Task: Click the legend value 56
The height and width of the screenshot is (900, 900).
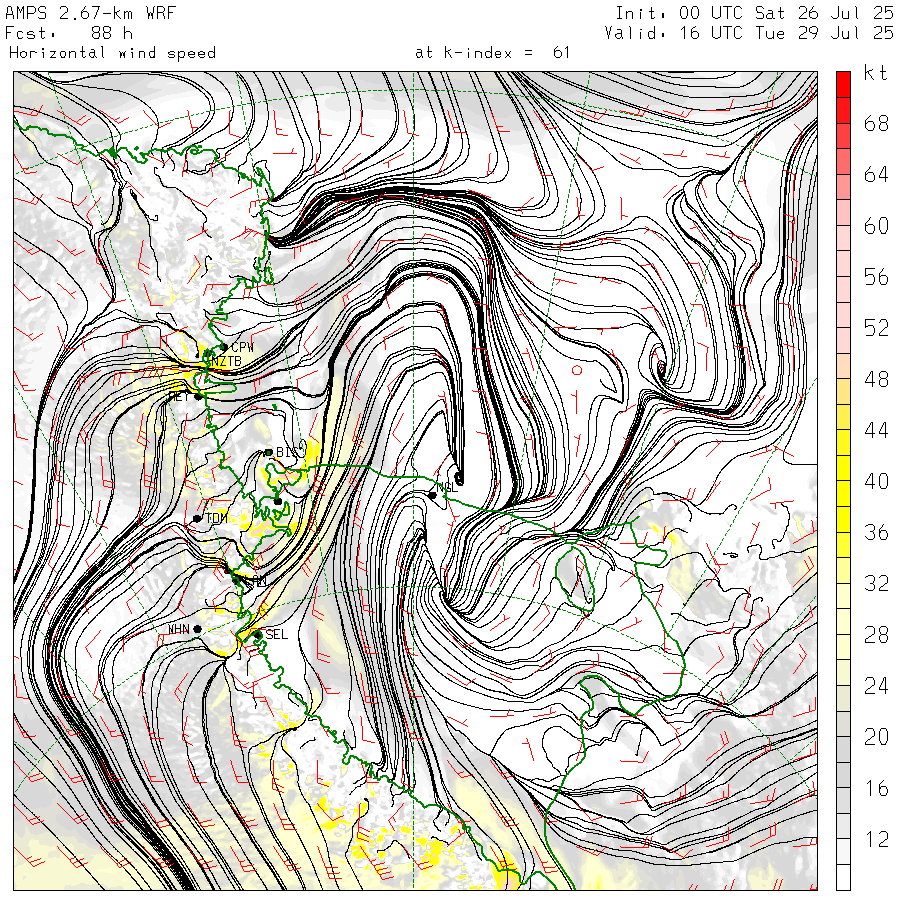Action: coord(876,277)
